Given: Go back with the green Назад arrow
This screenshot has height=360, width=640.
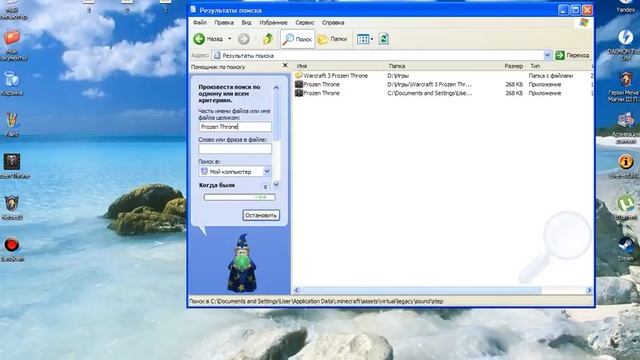Looking at the screenshot, I should tap(208, 39).
